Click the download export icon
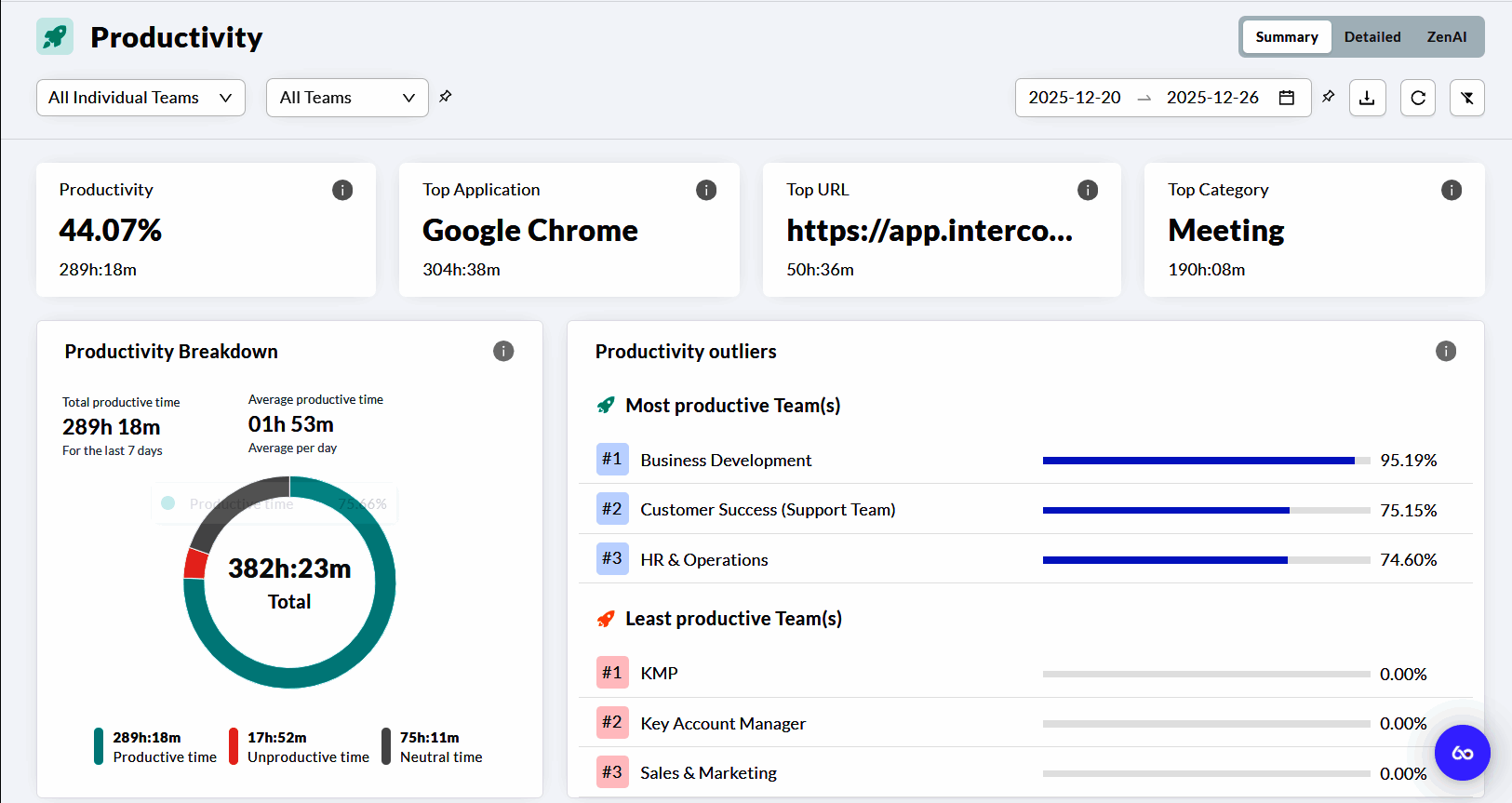The height and width of the screenshot is (803, 1512). coord(1367,98)
